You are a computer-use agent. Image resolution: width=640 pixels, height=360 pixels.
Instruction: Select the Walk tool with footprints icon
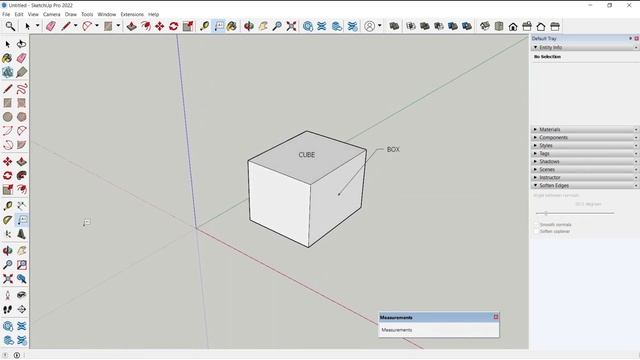(7, 309)
